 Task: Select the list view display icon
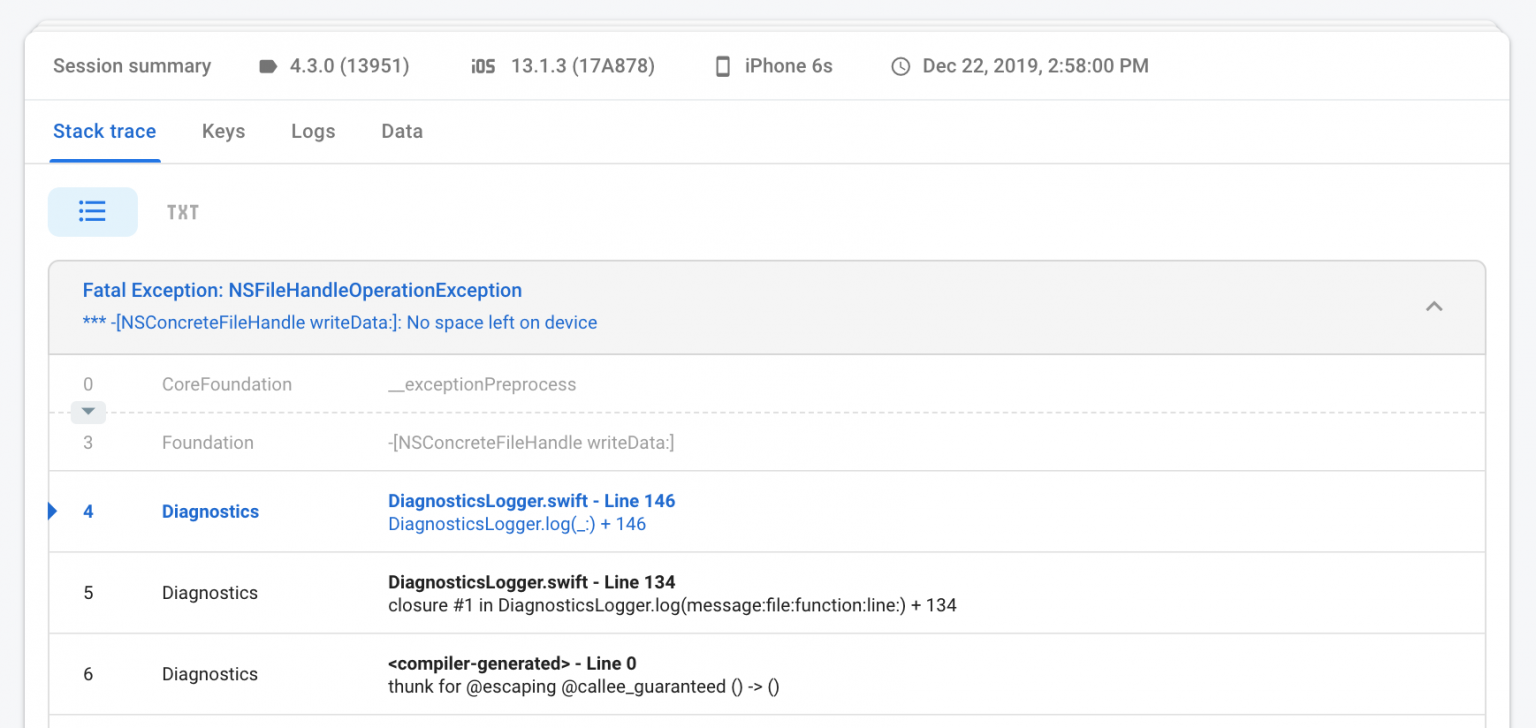92,211
